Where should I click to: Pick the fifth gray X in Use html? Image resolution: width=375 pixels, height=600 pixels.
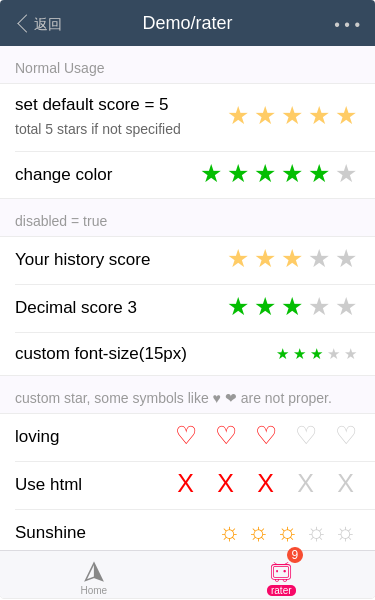pyautogui.click(x=346, y=483)
